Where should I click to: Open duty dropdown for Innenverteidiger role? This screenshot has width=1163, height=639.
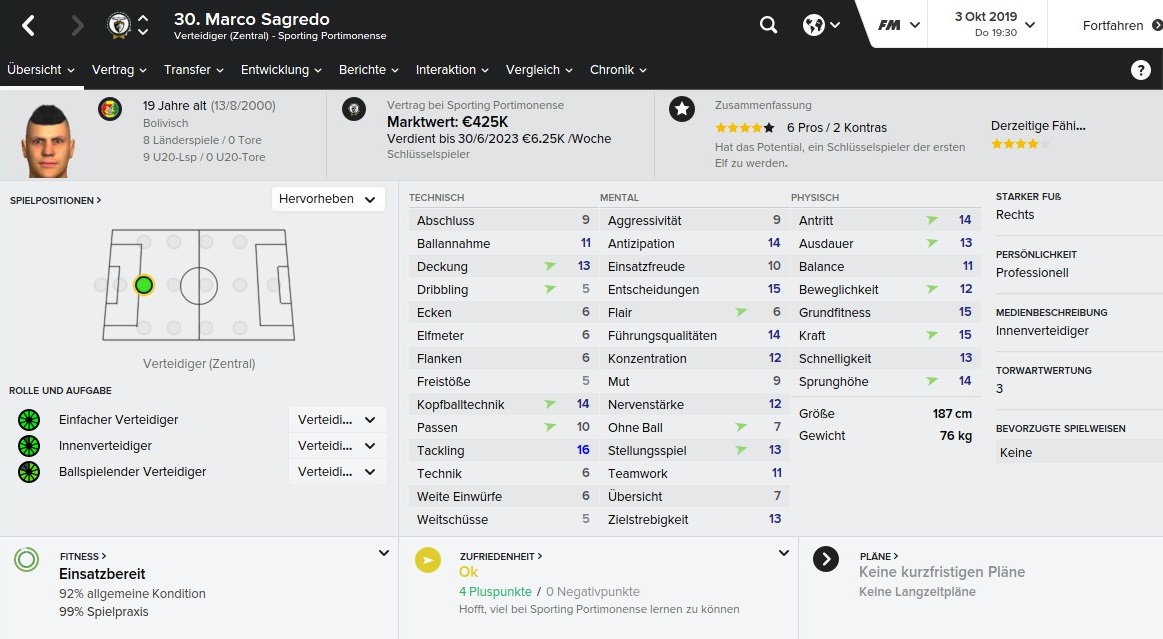point(337,446)
